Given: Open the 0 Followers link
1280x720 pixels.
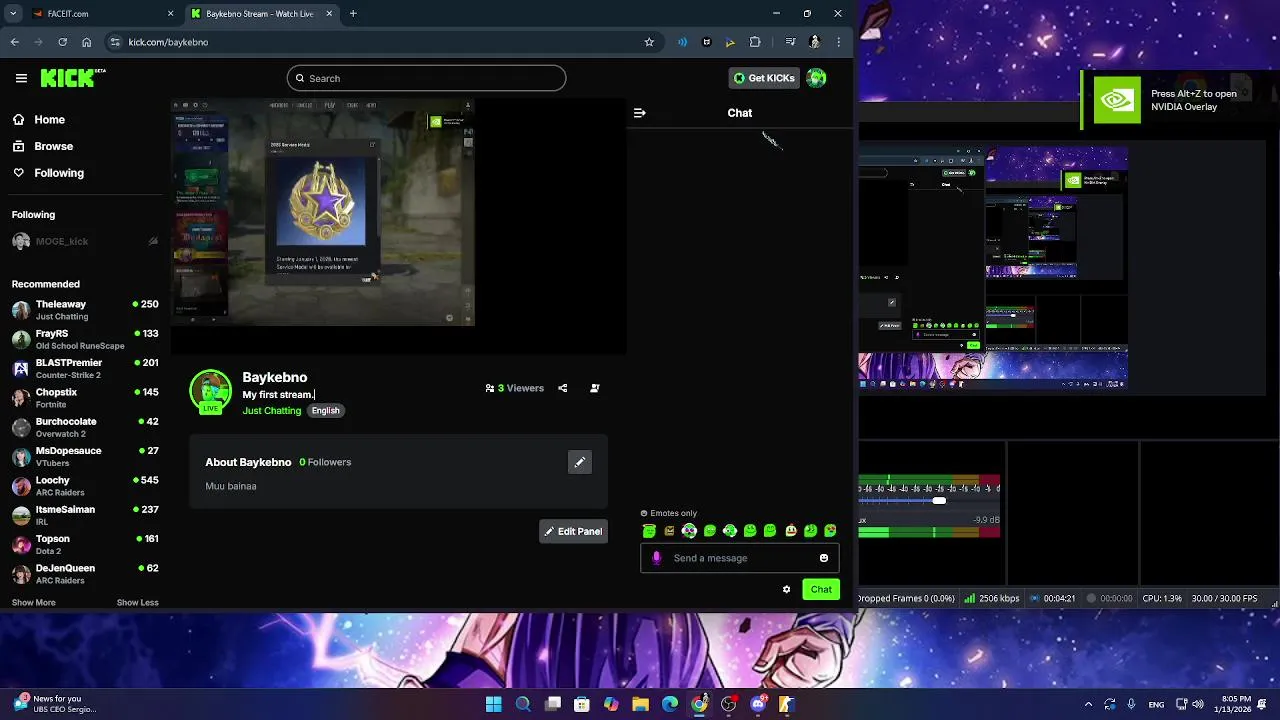Looking at the screenshot, I should [x=325, y=462].
